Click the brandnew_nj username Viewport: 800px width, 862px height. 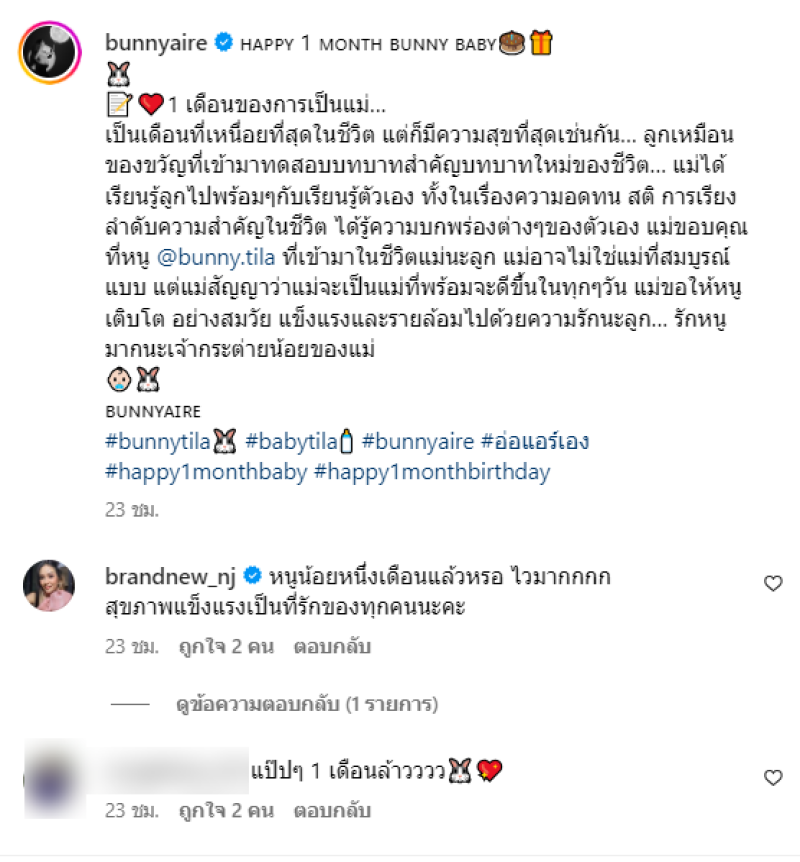[x=170, y=577]
